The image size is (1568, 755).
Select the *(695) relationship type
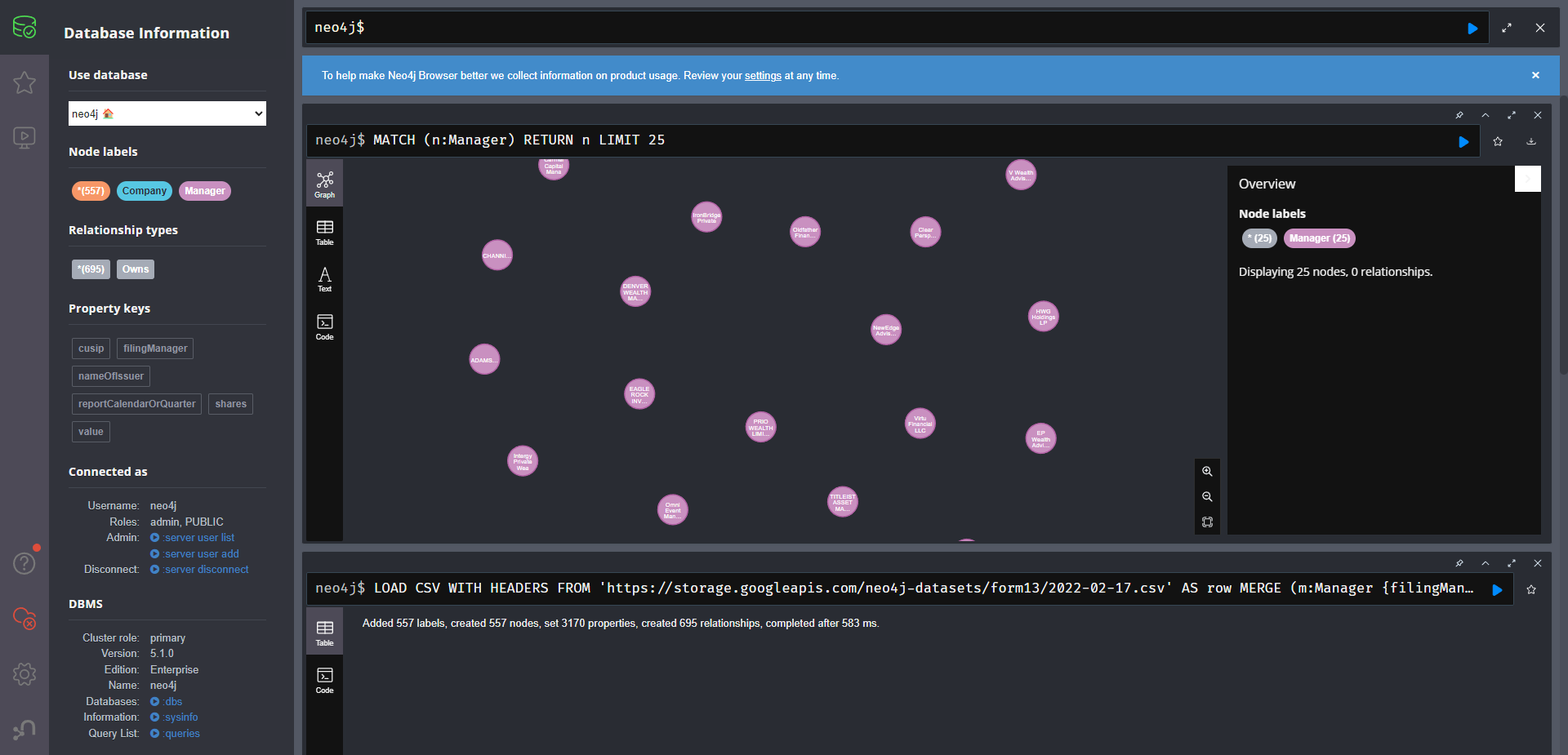tap(91, 269)
